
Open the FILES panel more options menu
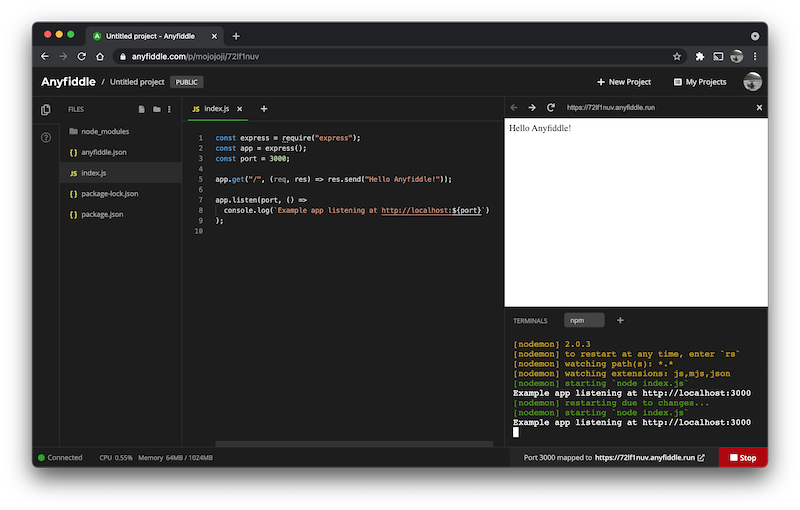[x=169, y=109]
